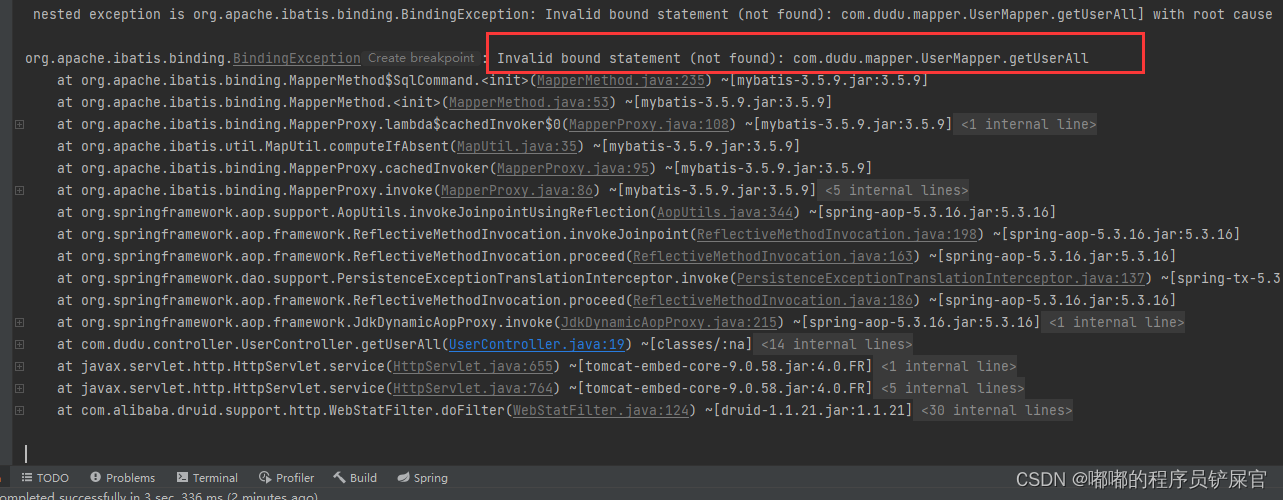Open the Spring tool window tab
Viewport: 1283px width, 500px height.
[423, 478]
